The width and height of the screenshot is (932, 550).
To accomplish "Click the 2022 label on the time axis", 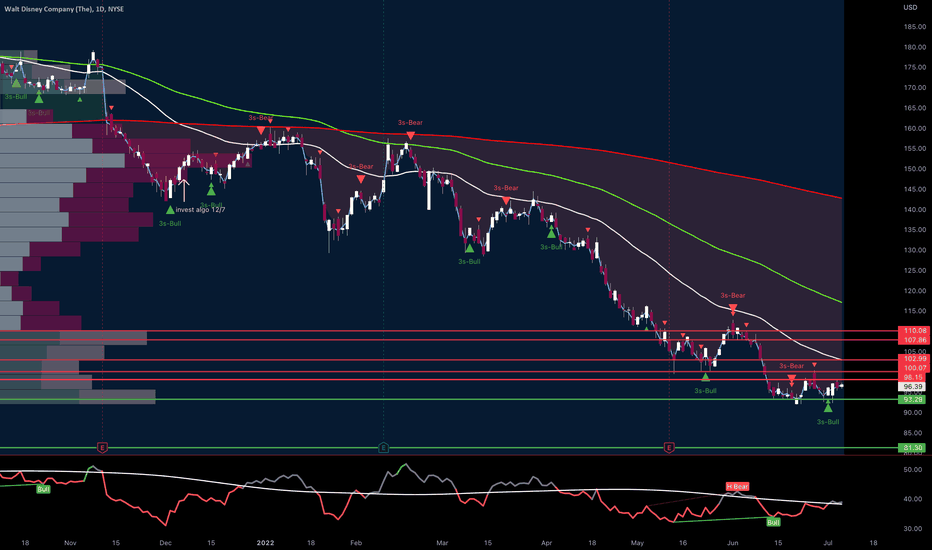I will (x=265, y=543).
